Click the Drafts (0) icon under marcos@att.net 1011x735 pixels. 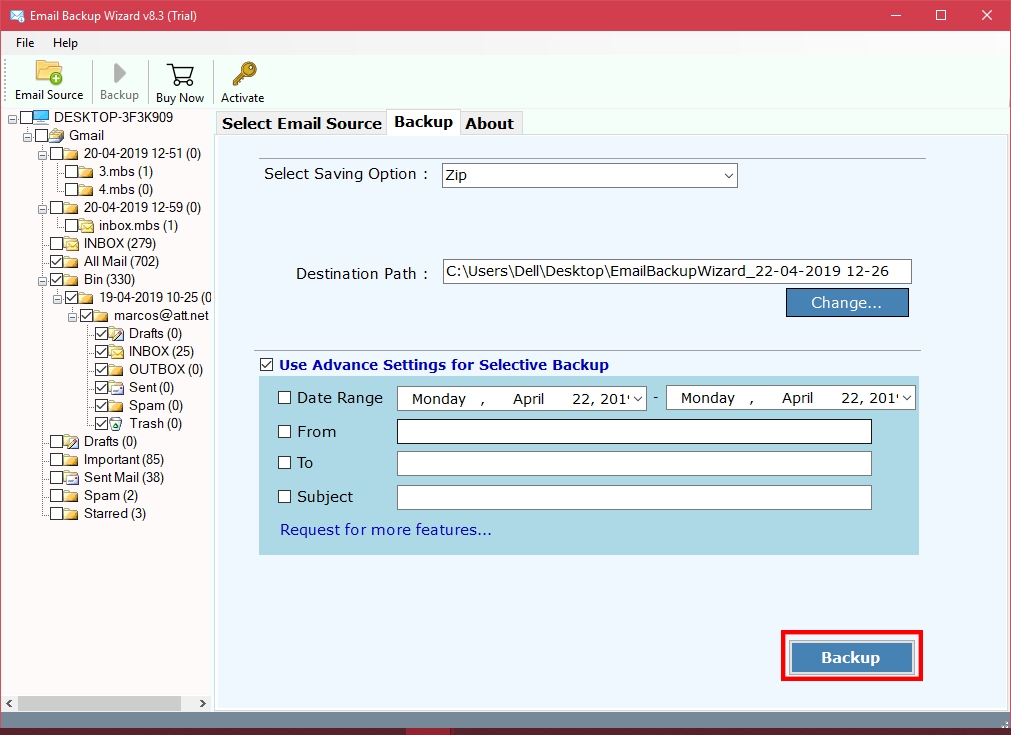point(117,333)
